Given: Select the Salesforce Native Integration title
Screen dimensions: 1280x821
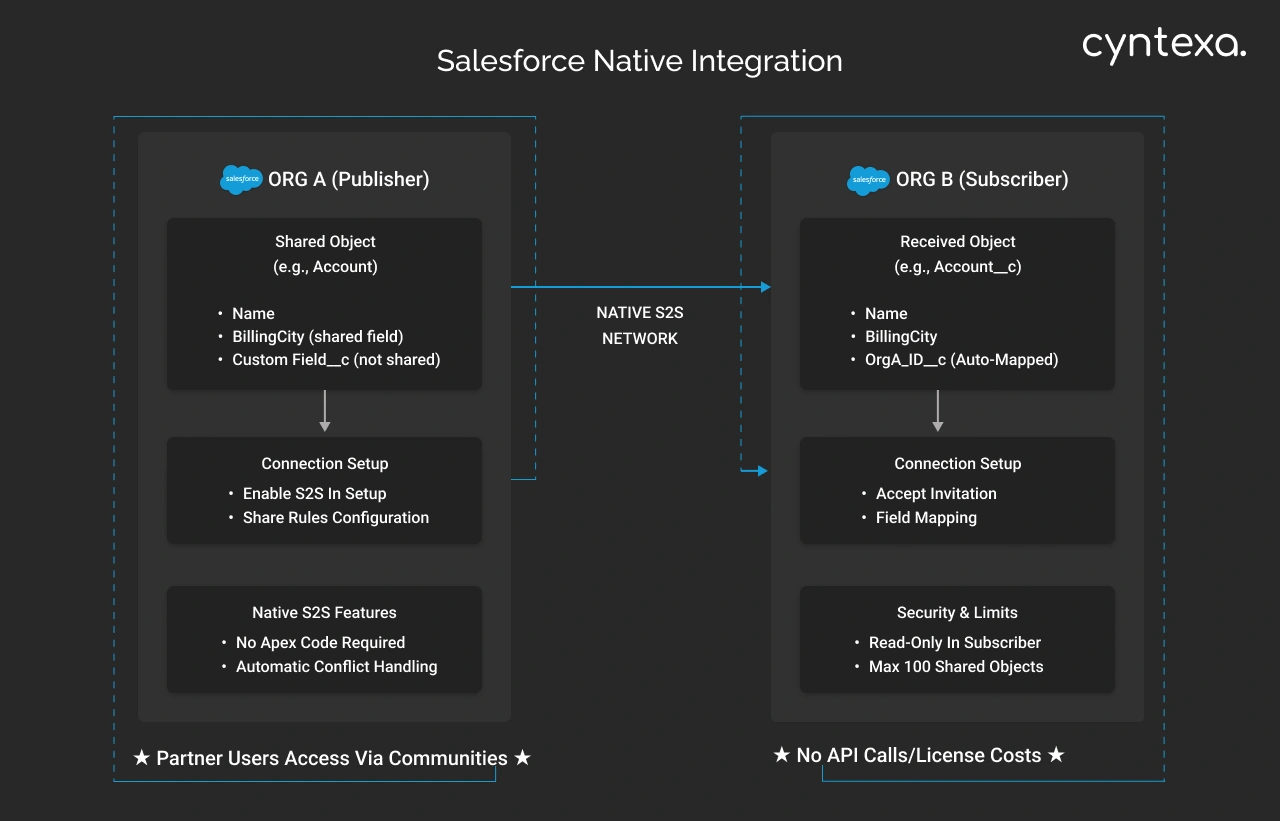Looking at the screenshot, I should [x=640, y=60].
